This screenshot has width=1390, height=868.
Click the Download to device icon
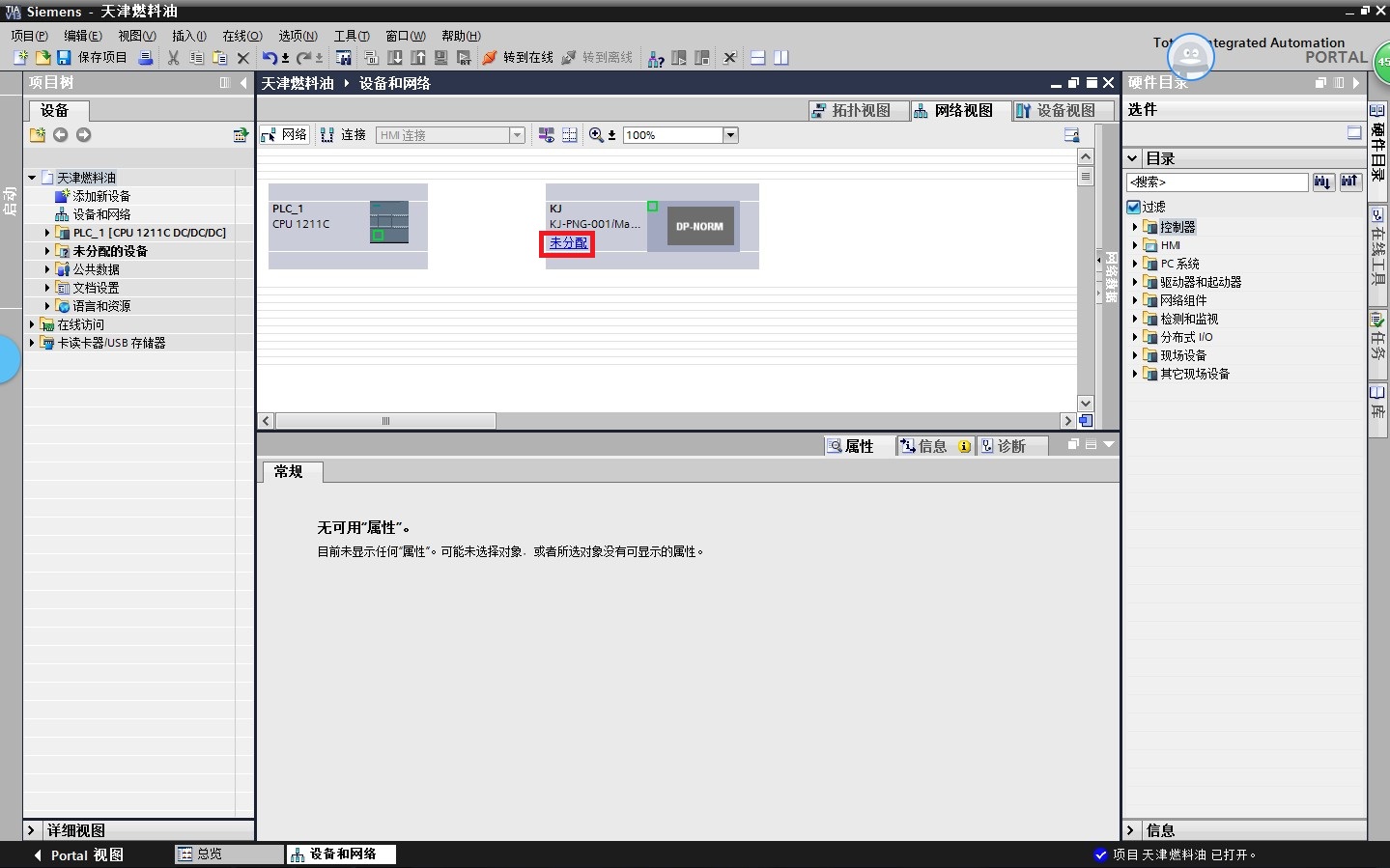click(x=394, y=58)
